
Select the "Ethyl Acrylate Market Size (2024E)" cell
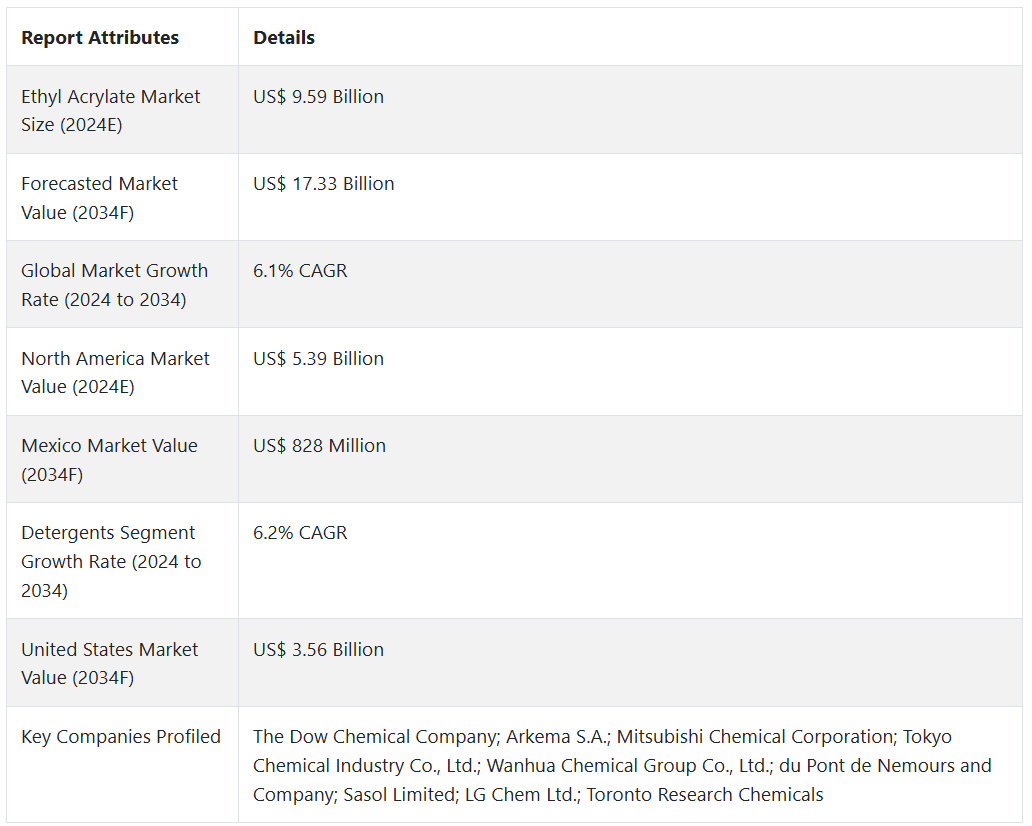pyautogui.click(x=111, y=110)
